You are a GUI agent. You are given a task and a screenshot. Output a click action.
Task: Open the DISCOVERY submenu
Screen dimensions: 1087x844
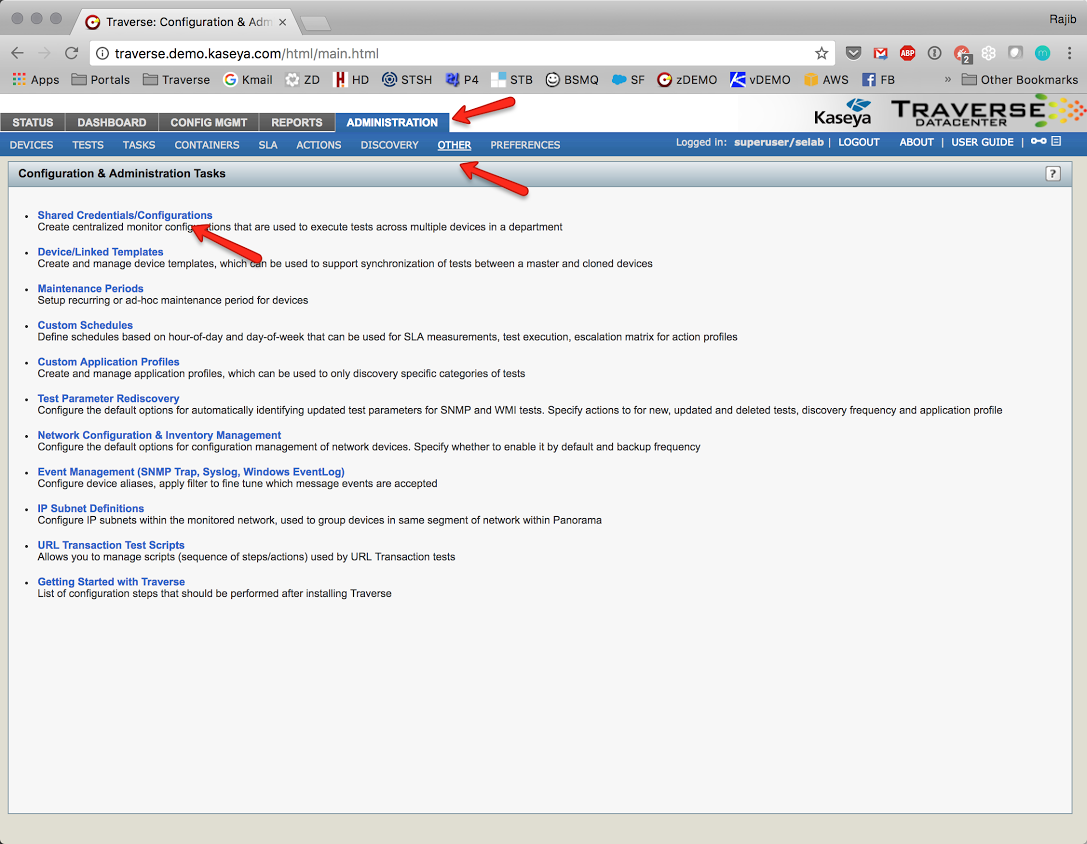click(390, 145)
